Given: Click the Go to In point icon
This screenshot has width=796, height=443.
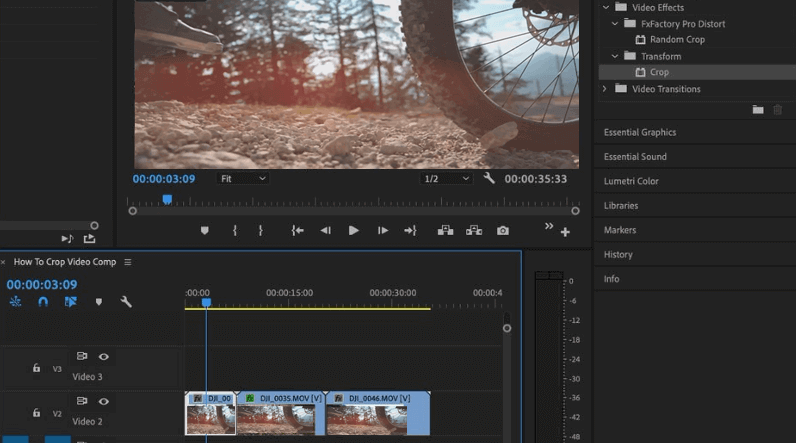Looking at the screenshot, I should (297, 231).
